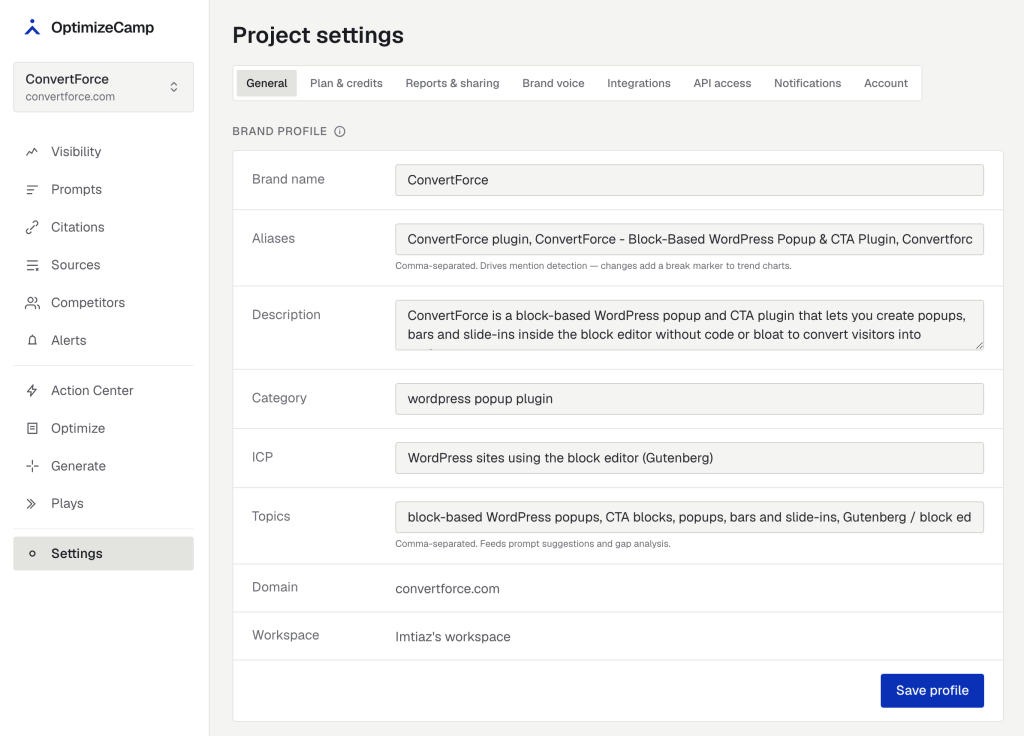Open the Reports & sharing tab
Viewport: 1024px width, 736px height.
452,83
